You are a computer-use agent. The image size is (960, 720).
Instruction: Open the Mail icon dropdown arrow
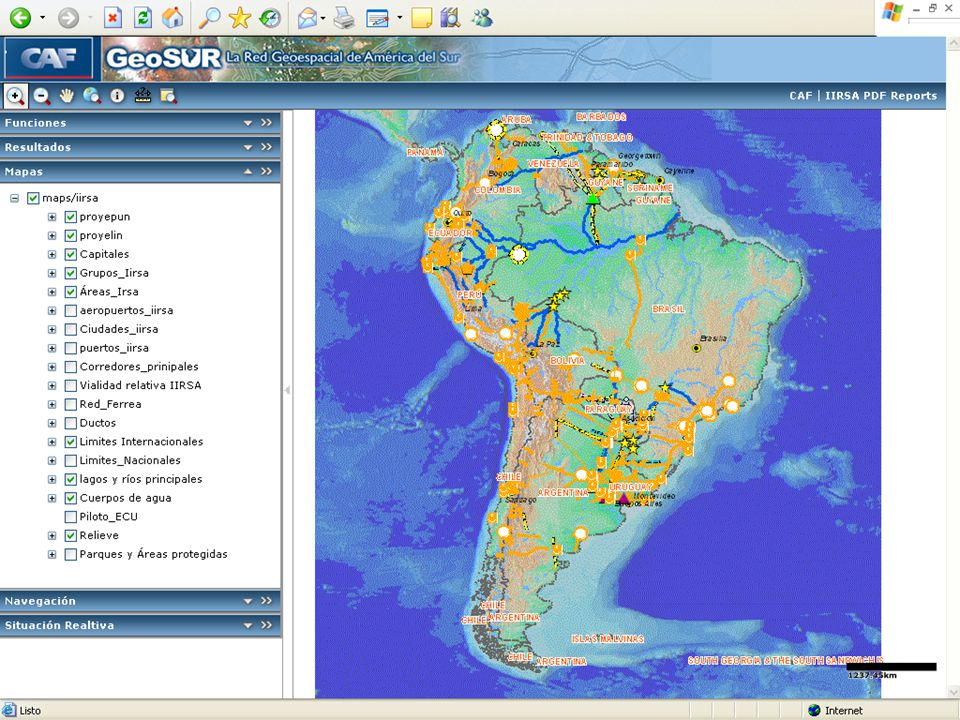click(323, 18)
